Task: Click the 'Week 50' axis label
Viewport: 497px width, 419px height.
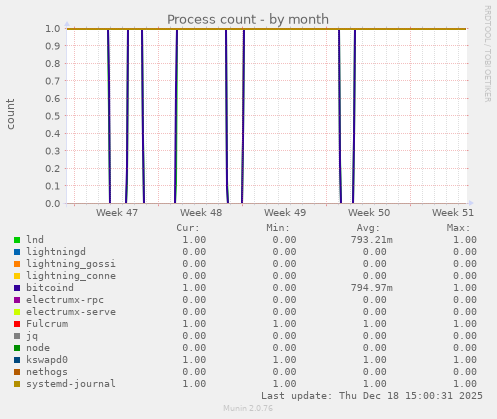Action: pos(369,212)
